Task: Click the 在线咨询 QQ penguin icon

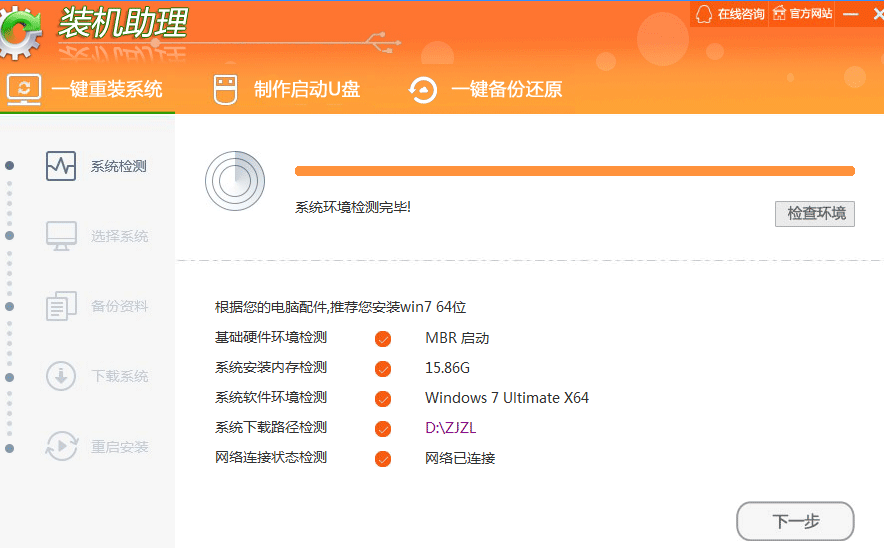Action: [x=704, y=14]
